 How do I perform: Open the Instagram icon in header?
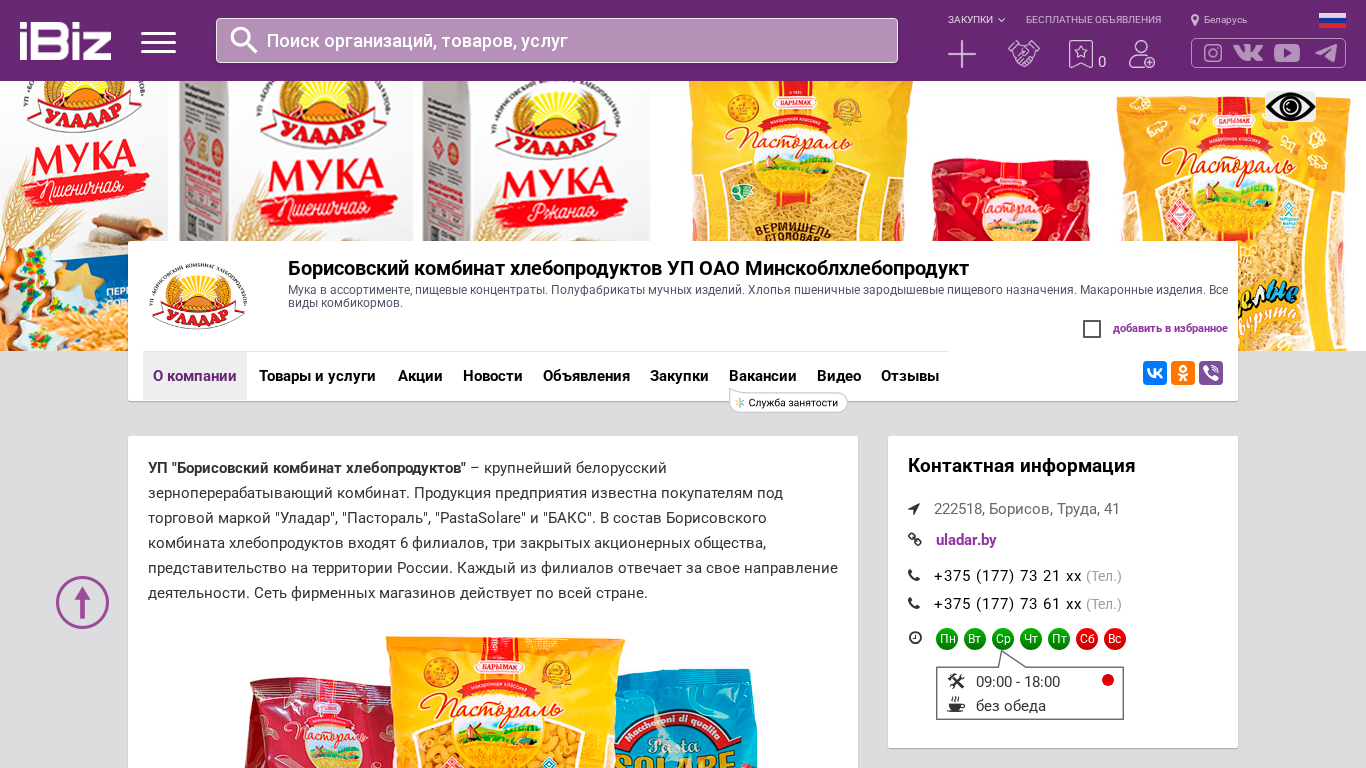coord(1213,53)
